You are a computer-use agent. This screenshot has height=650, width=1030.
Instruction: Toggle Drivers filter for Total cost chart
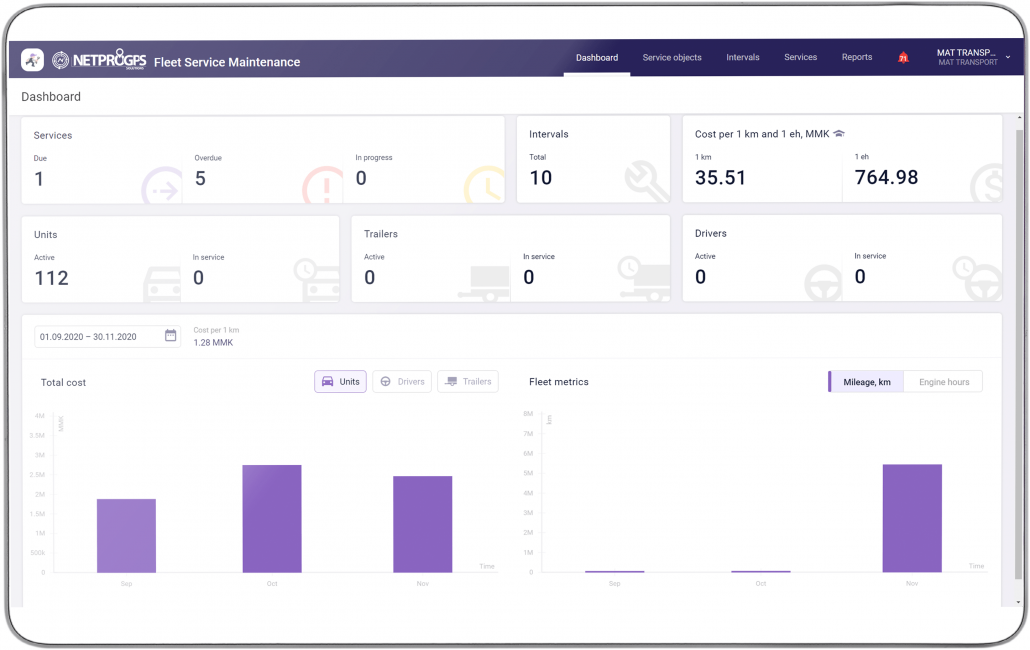point(402,382)
